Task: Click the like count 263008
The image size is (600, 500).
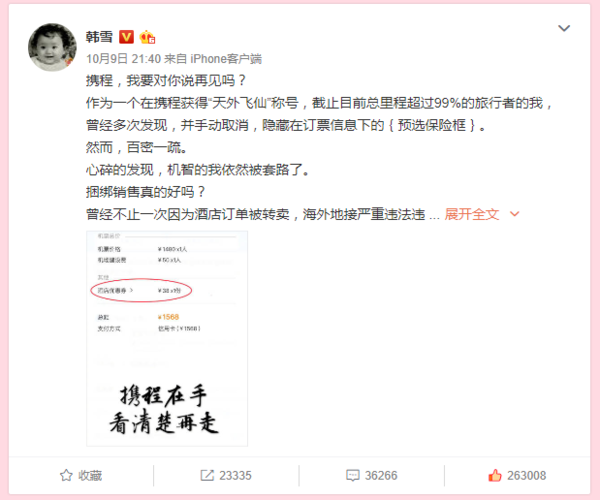Action: click(x=527, y=476)
